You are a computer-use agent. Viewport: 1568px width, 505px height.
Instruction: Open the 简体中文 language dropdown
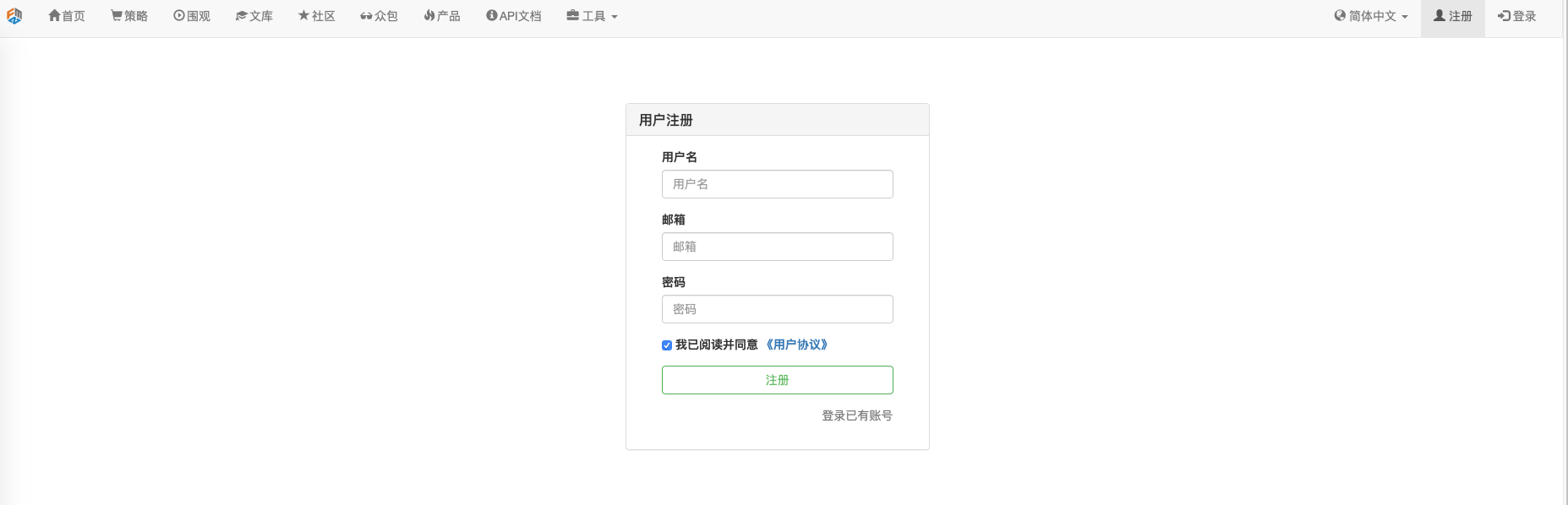[1371, 16]
